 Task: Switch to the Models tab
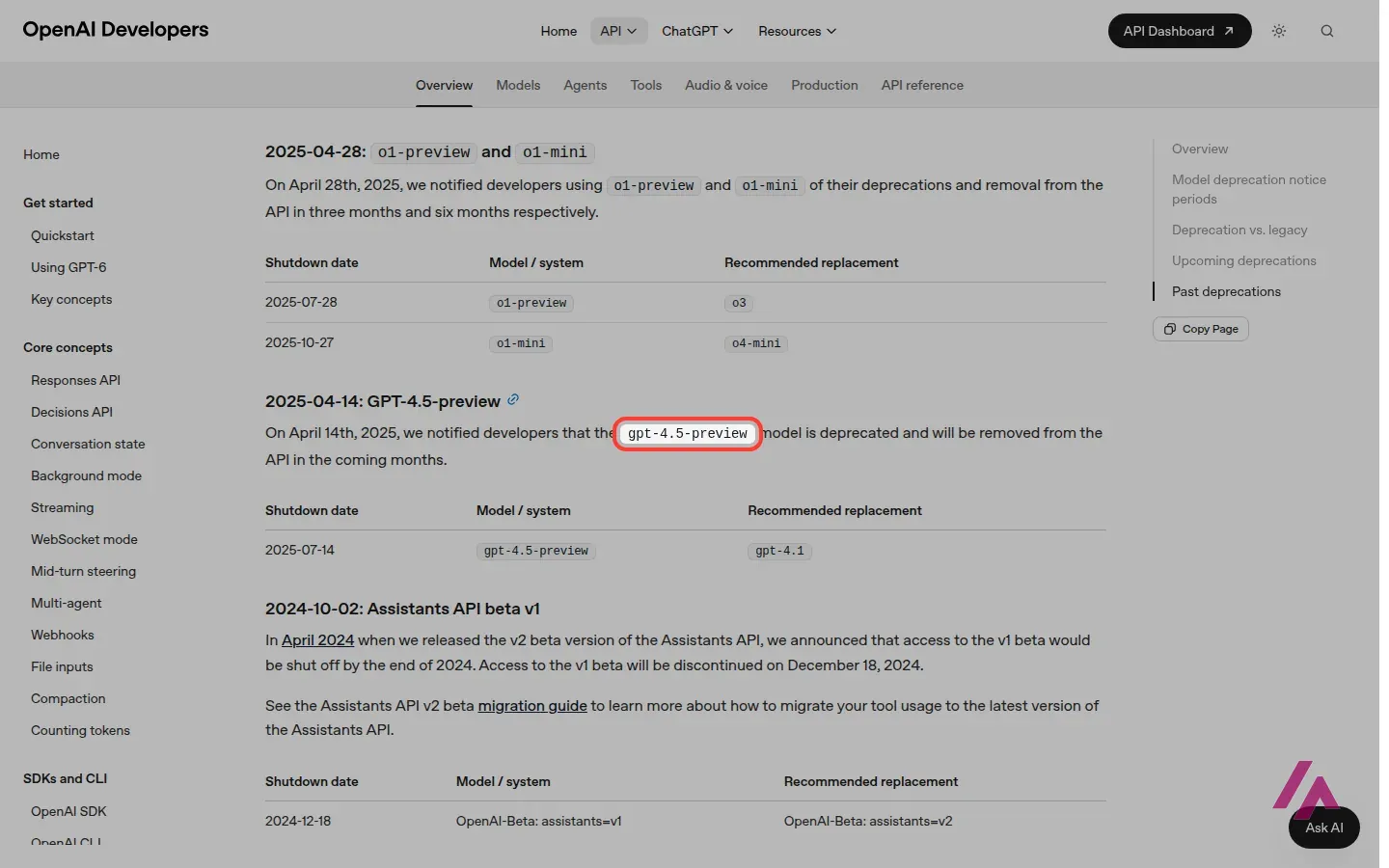(518, 85)
